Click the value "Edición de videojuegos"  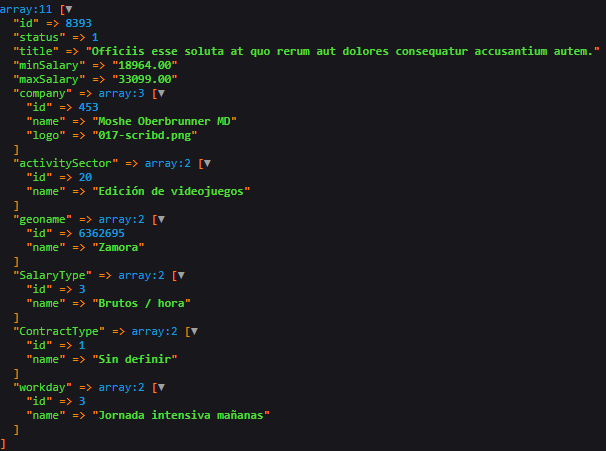[x=171, y=191]
